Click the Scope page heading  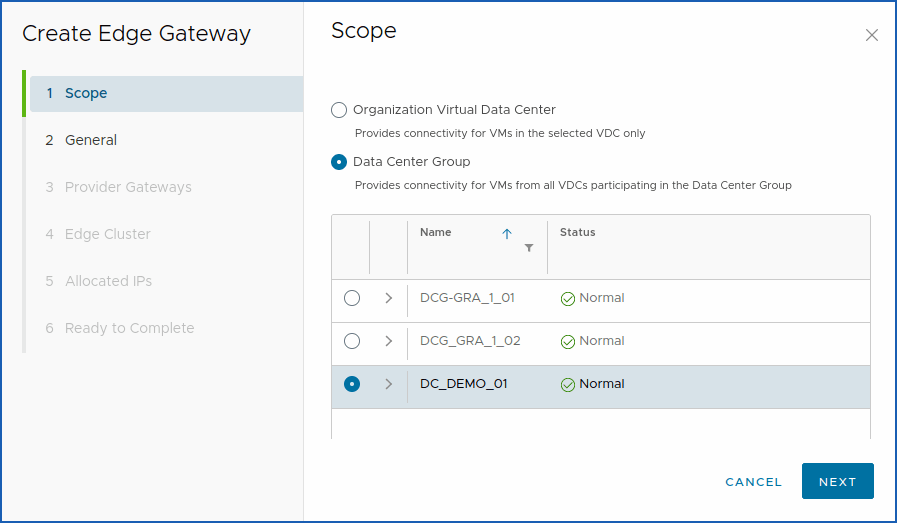(364, 30)
